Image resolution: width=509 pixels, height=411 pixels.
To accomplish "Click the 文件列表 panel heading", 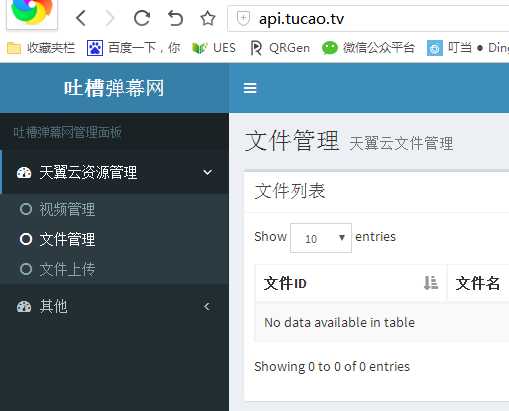I will point(290,191).
